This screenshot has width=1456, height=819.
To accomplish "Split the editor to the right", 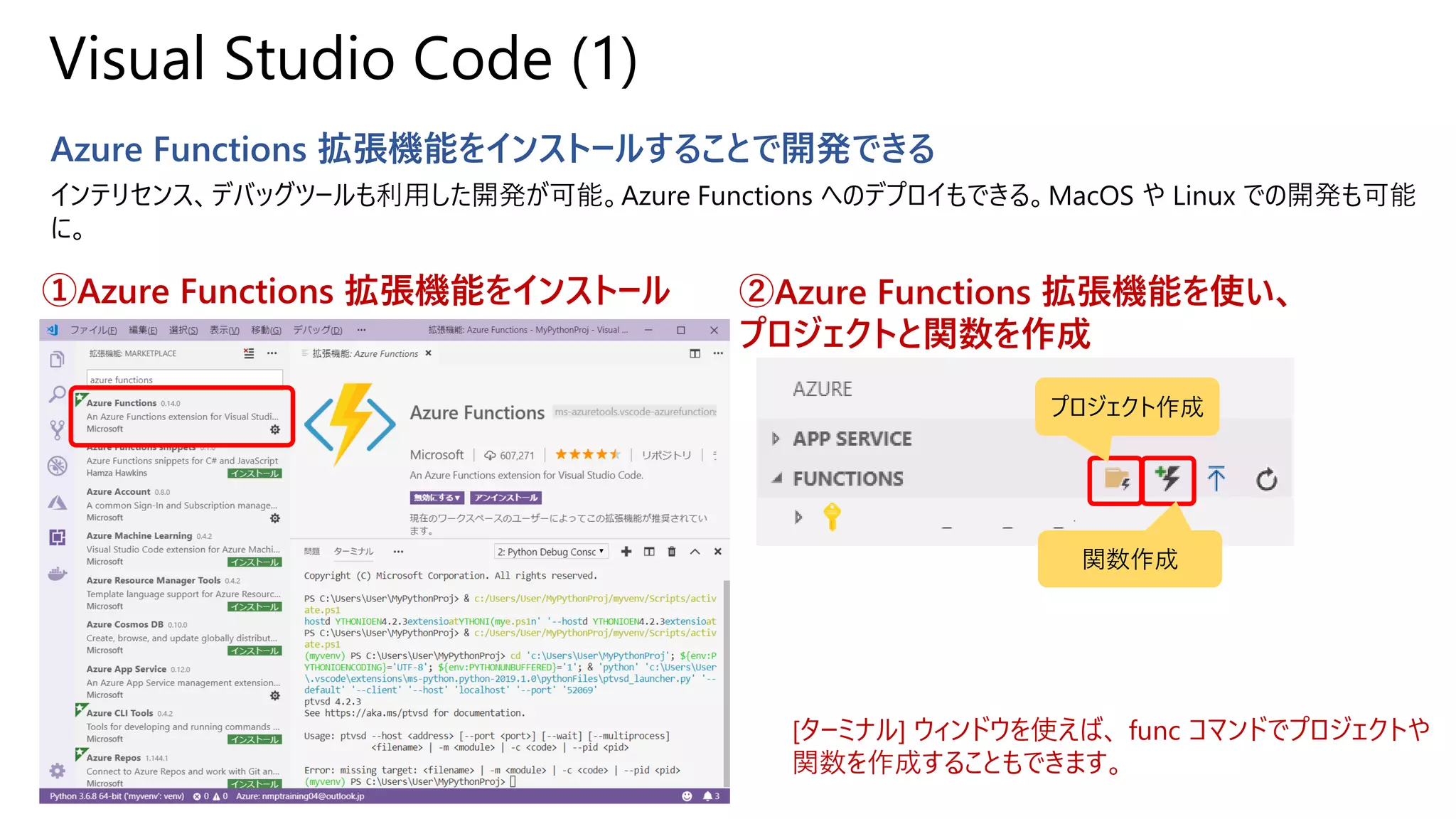I will click(x=695, y=353).
